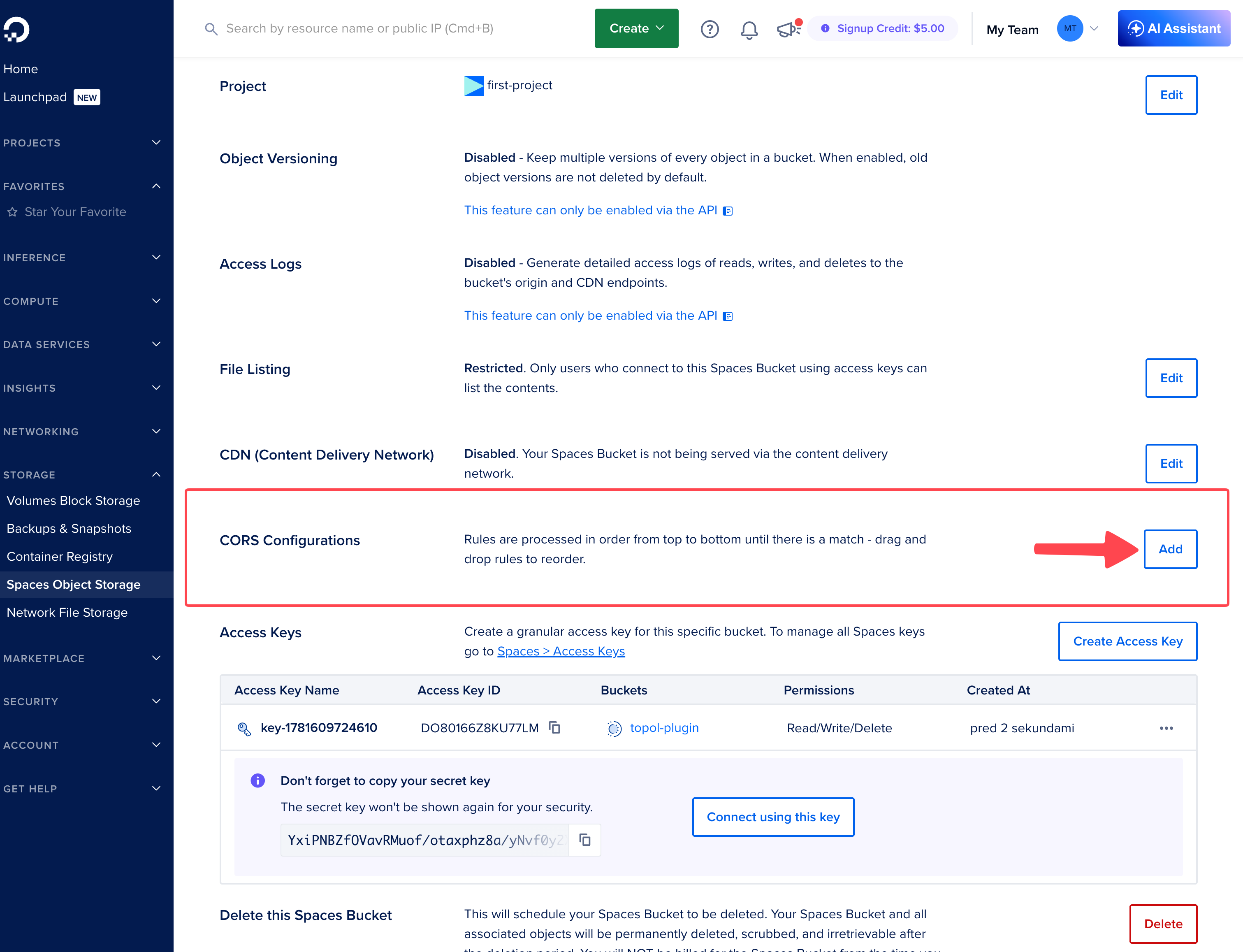Edit the CDN setting
This screenshot has height=952, width=1243.
pyautogui.click(x=1171, y=464)
